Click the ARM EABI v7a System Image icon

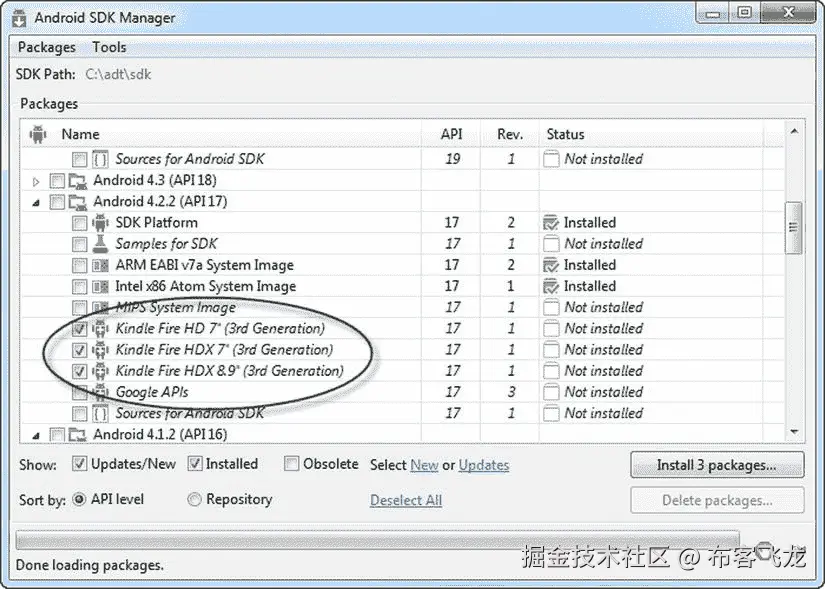pos(100,265)
